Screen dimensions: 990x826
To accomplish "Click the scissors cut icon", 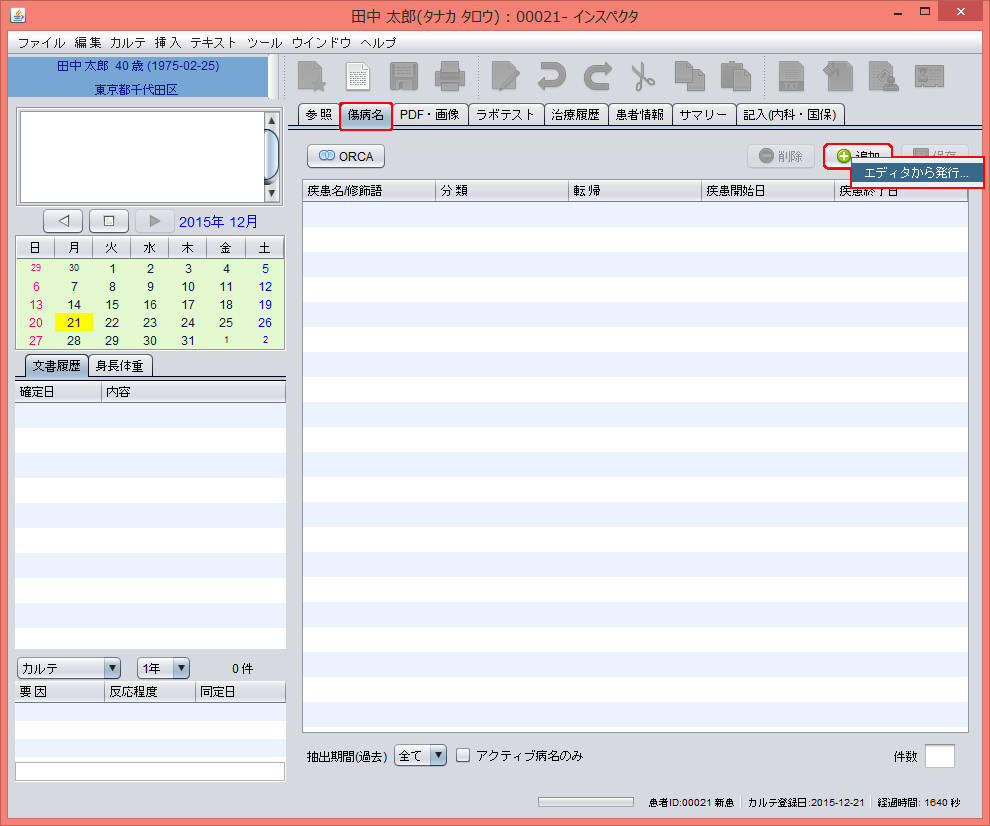I will (x=642, y=77).
